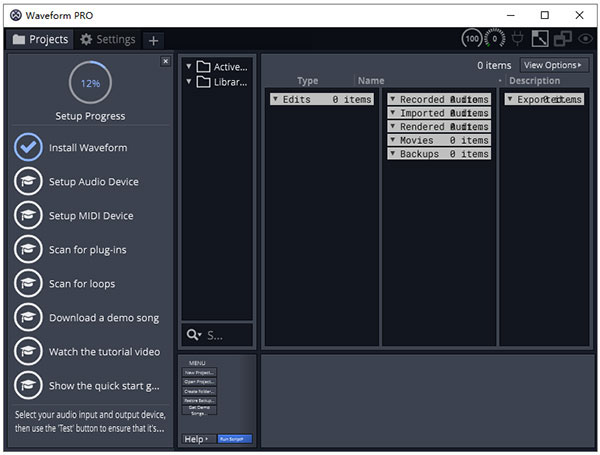Sort by the Description column header
Image resolution: width=600 pixels, height=455 pixels.
click(x=534, y=81)
